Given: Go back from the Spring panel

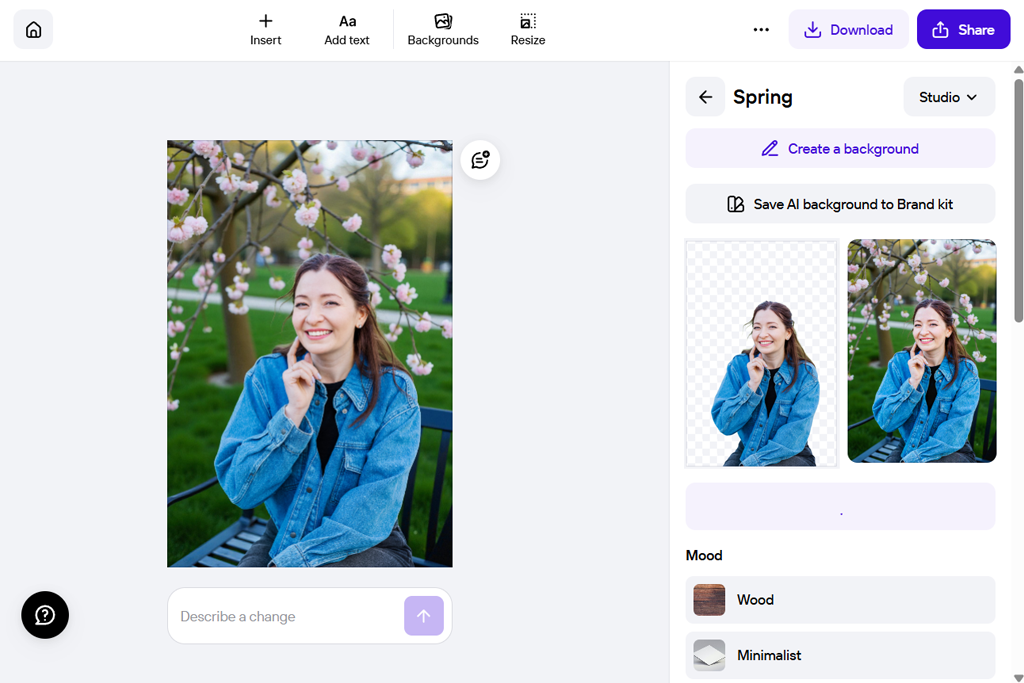Looking at the screenshot, I should click(x=705, y=97).
